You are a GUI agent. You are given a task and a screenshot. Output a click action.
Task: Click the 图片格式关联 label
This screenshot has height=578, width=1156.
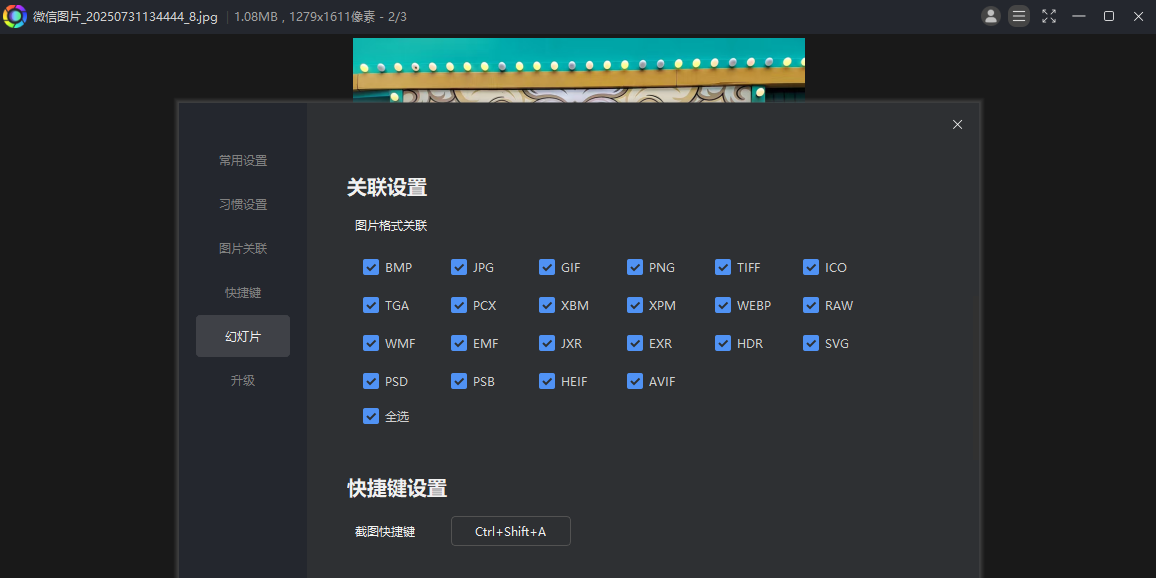(x=391, y=226)
